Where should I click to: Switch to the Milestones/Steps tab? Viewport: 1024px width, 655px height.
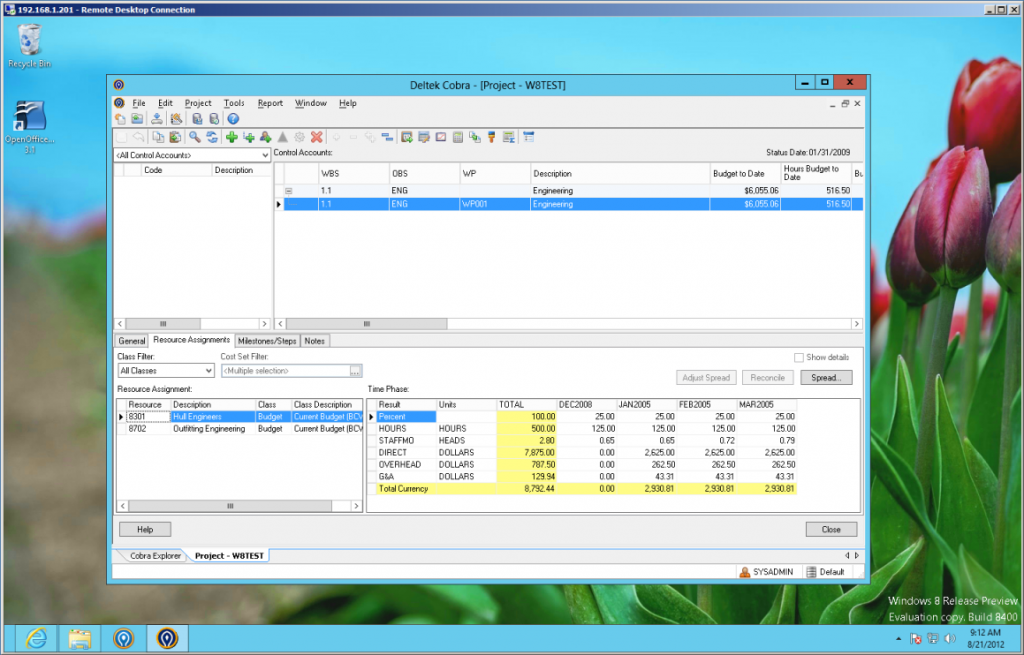click(267, 340)
